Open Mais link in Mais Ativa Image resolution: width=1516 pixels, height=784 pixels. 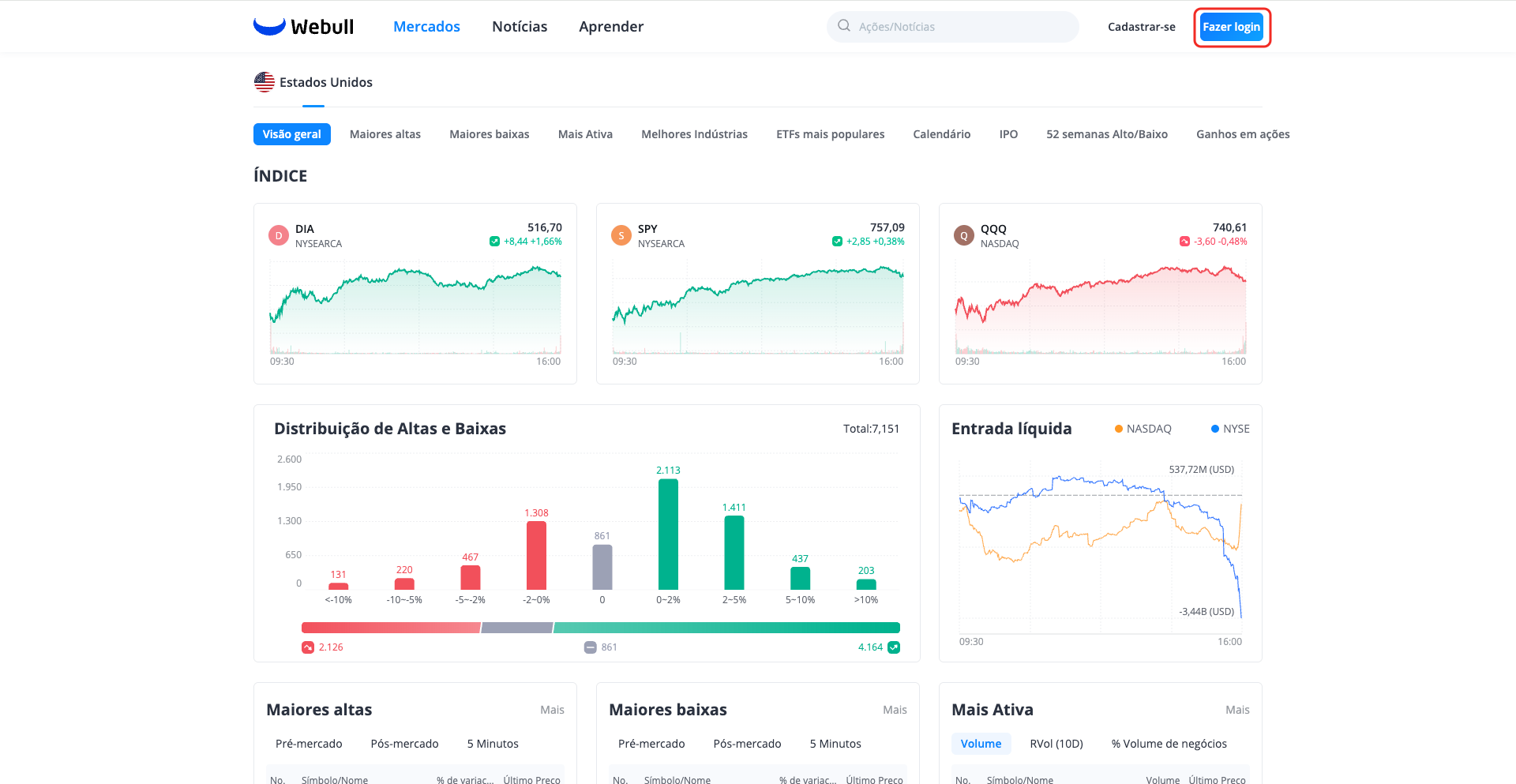click(1237, 710)
